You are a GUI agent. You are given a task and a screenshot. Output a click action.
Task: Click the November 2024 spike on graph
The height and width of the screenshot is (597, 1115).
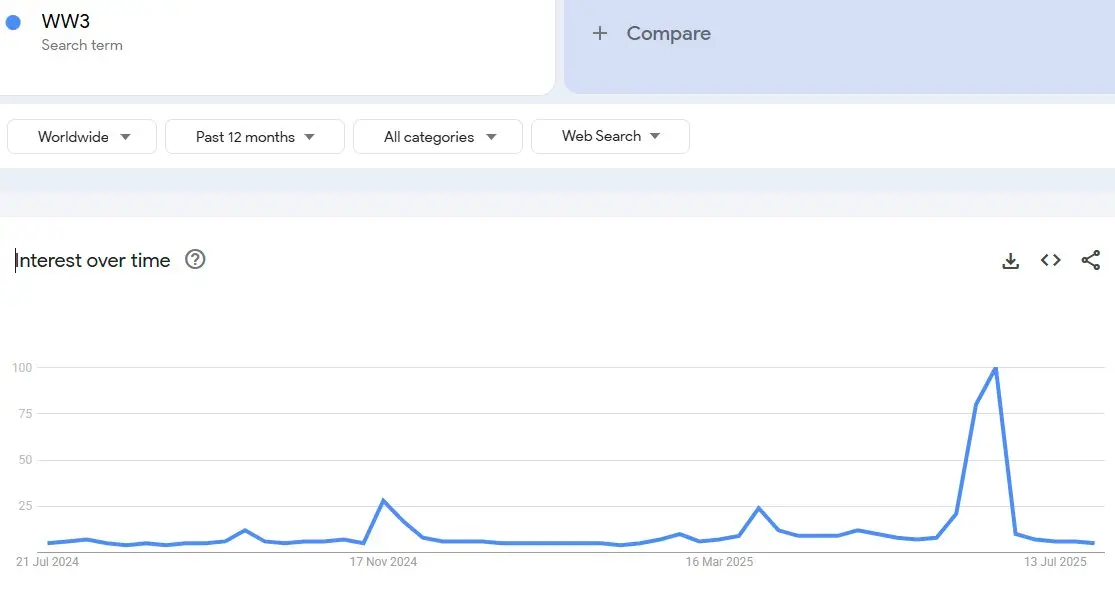383,500
